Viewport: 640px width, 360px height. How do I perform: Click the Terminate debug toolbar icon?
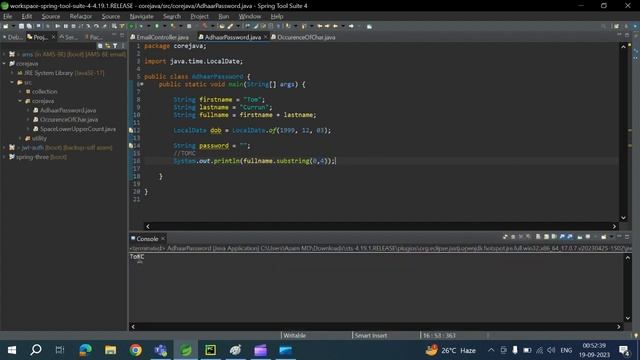click(x=73, y=26)
